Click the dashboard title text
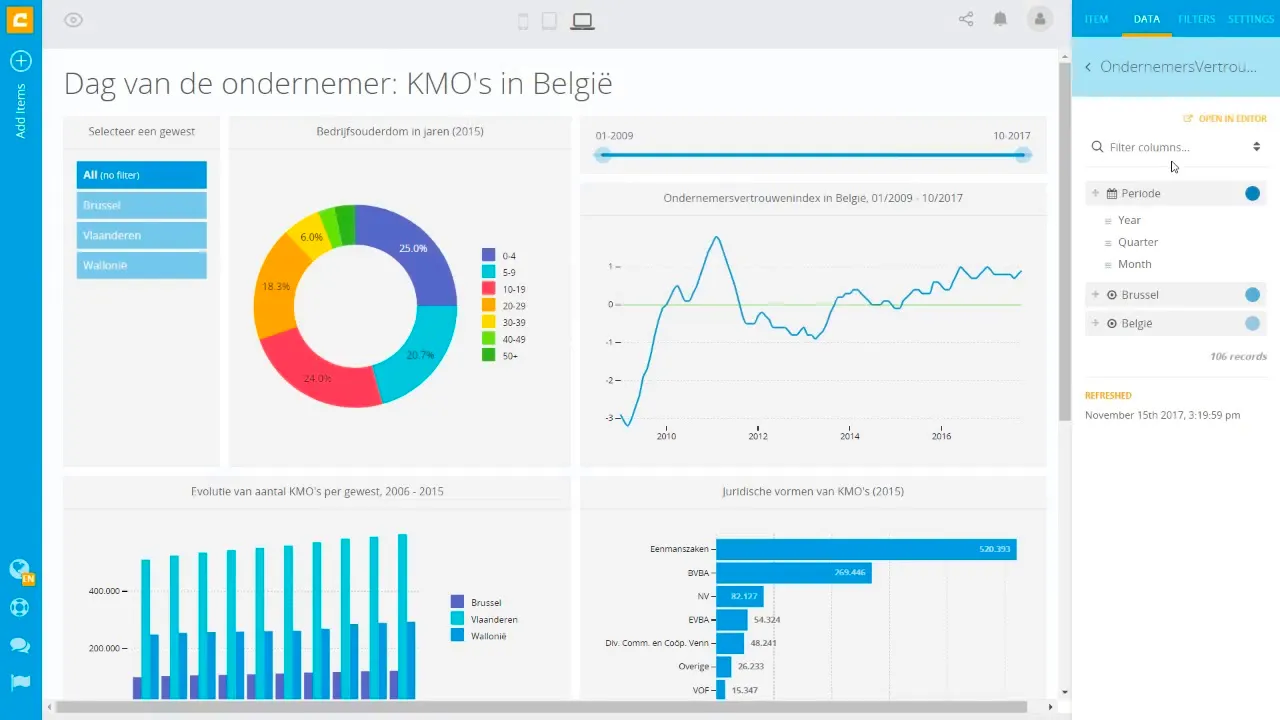1280x720 pixels. 338,83
